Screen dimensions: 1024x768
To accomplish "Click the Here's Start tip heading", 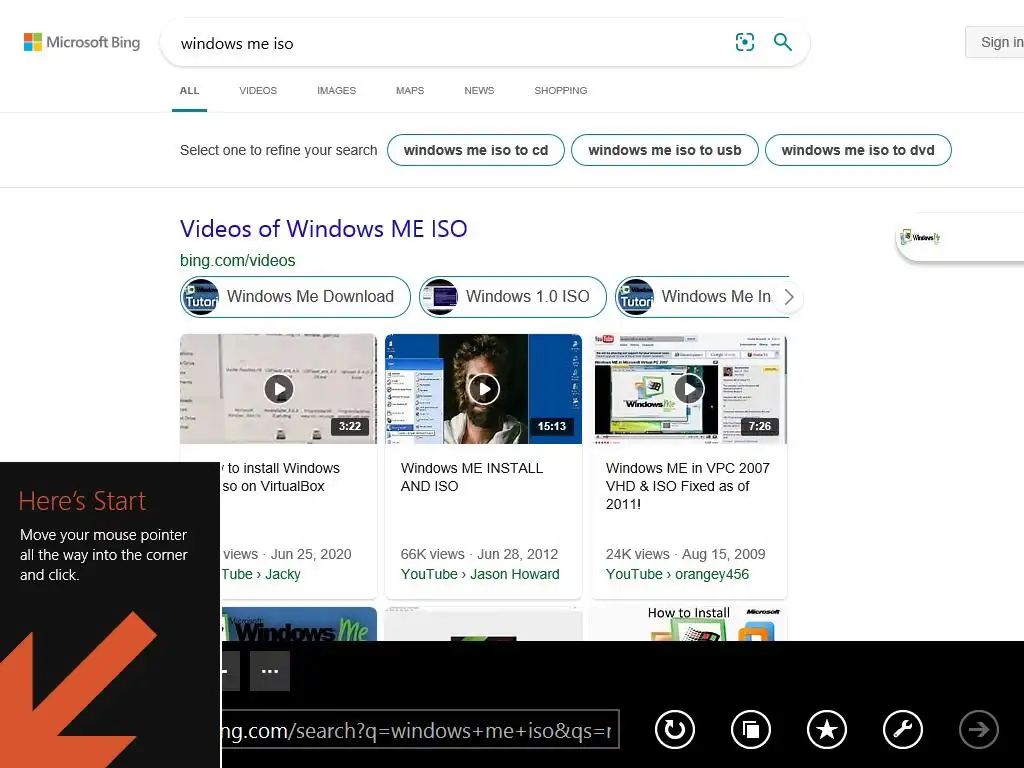I will [82, 501].
